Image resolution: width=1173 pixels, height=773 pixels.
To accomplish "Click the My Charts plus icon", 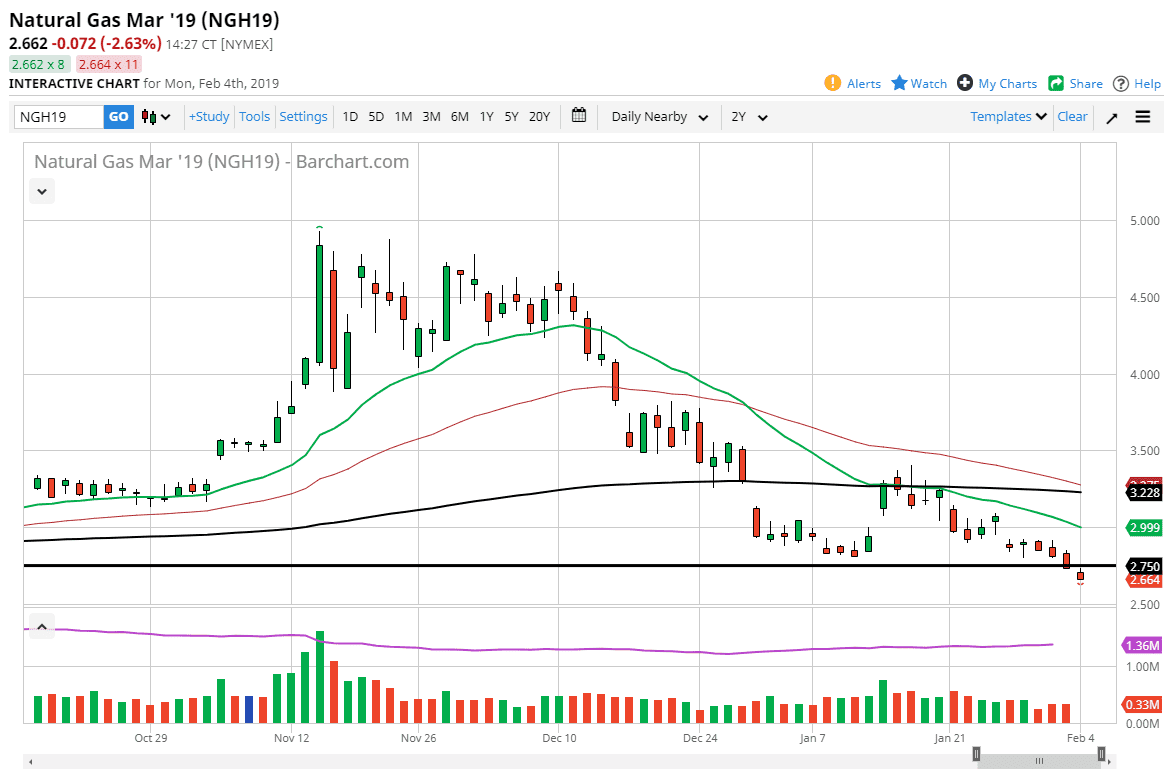I will [964, 83].
